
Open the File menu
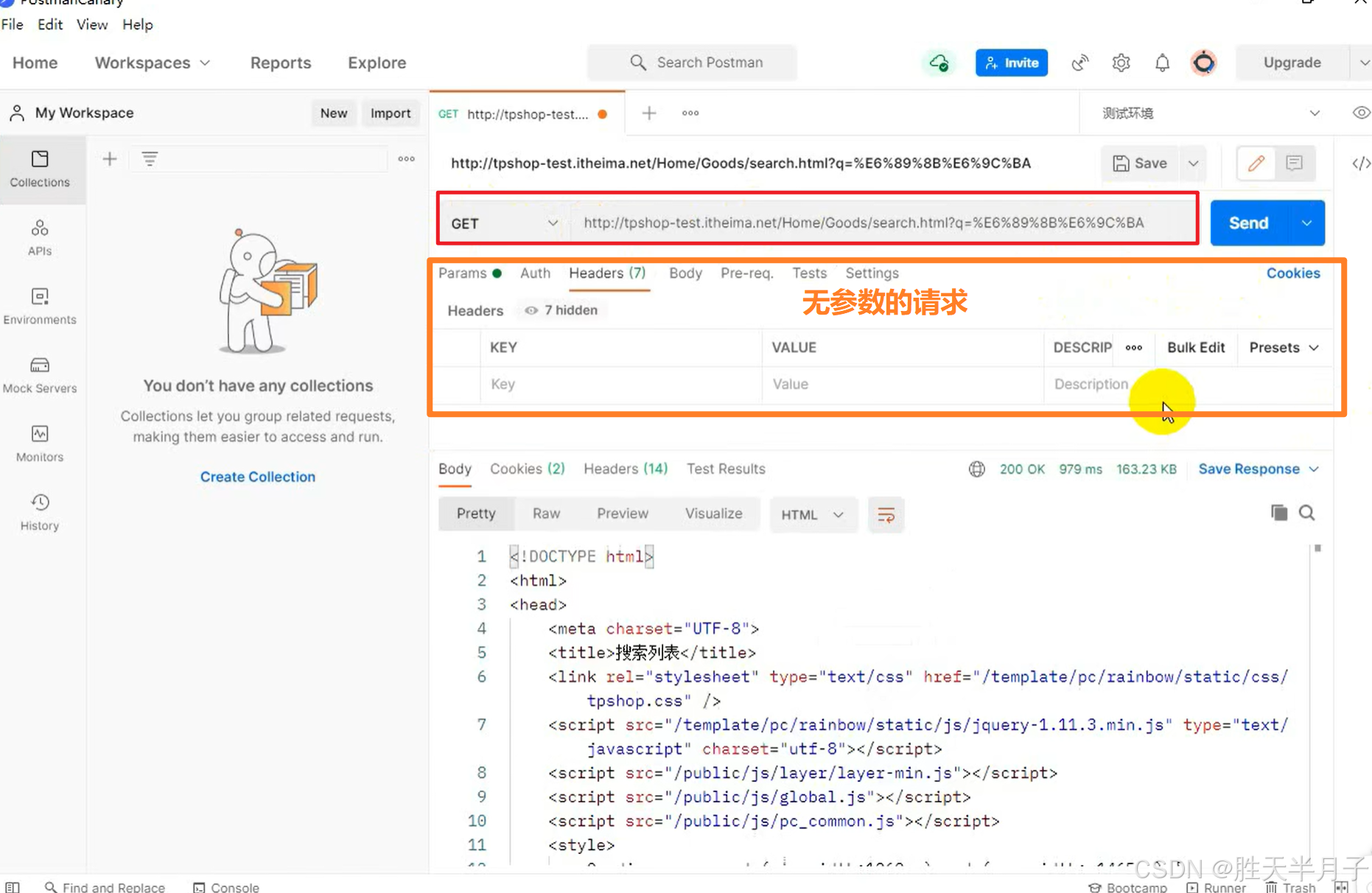[x=13, y=24]
